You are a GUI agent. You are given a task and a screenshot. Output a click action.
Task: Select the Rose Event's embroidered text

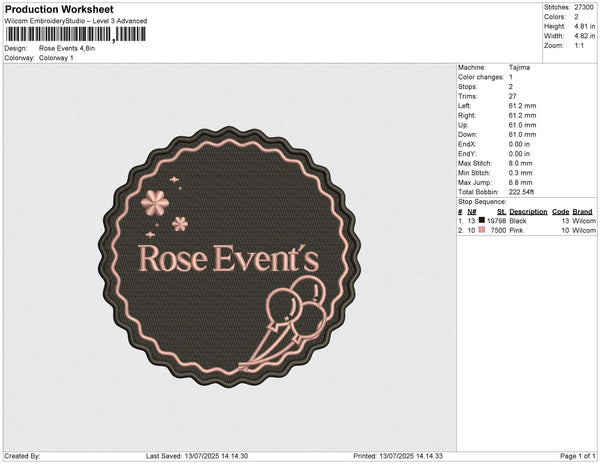click(227, 258)
